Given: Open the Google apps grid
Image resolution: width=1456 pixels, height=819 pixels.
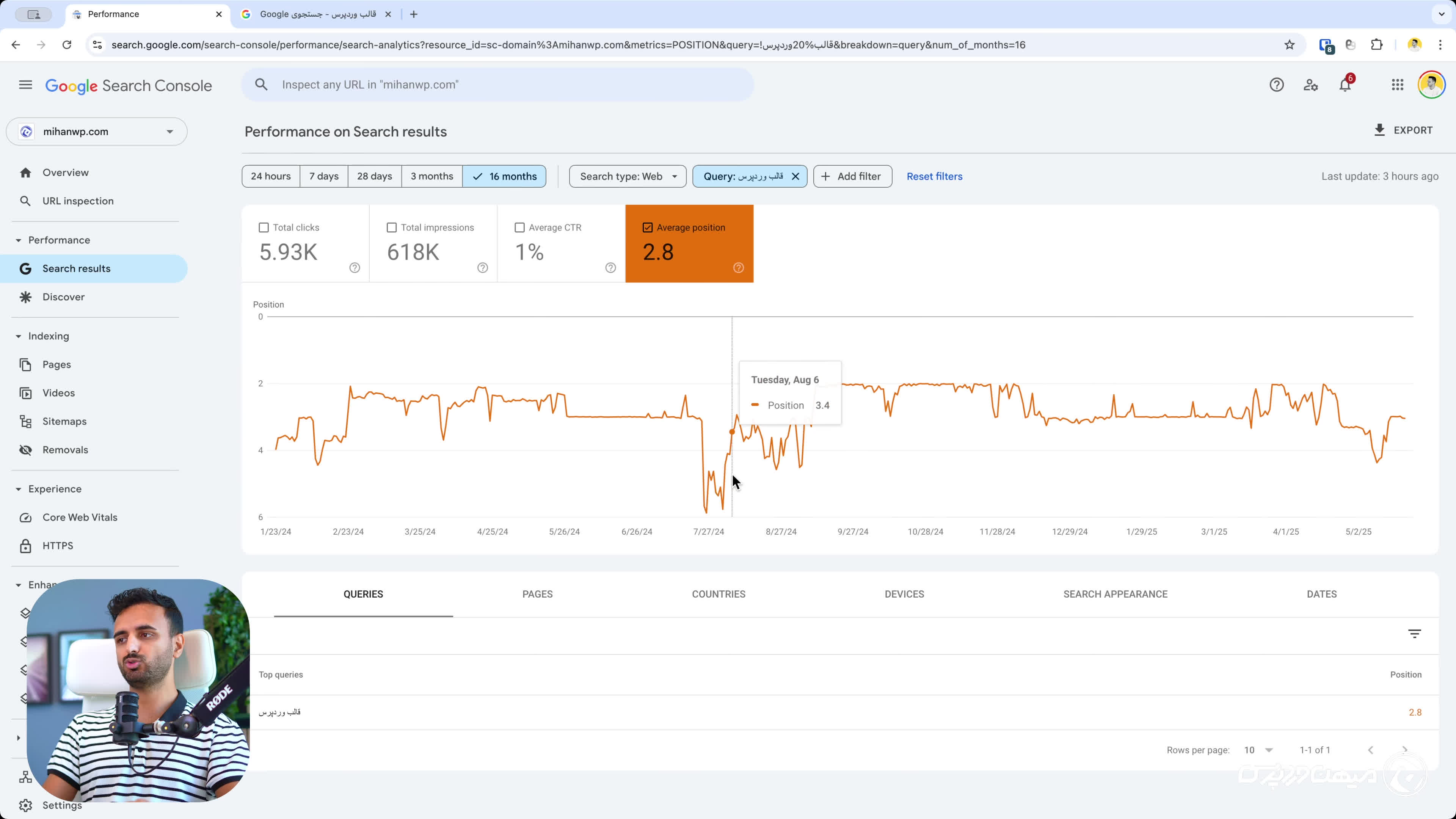Looking at the screenshot, I should pyautogui.click(x=1397, y=85).
